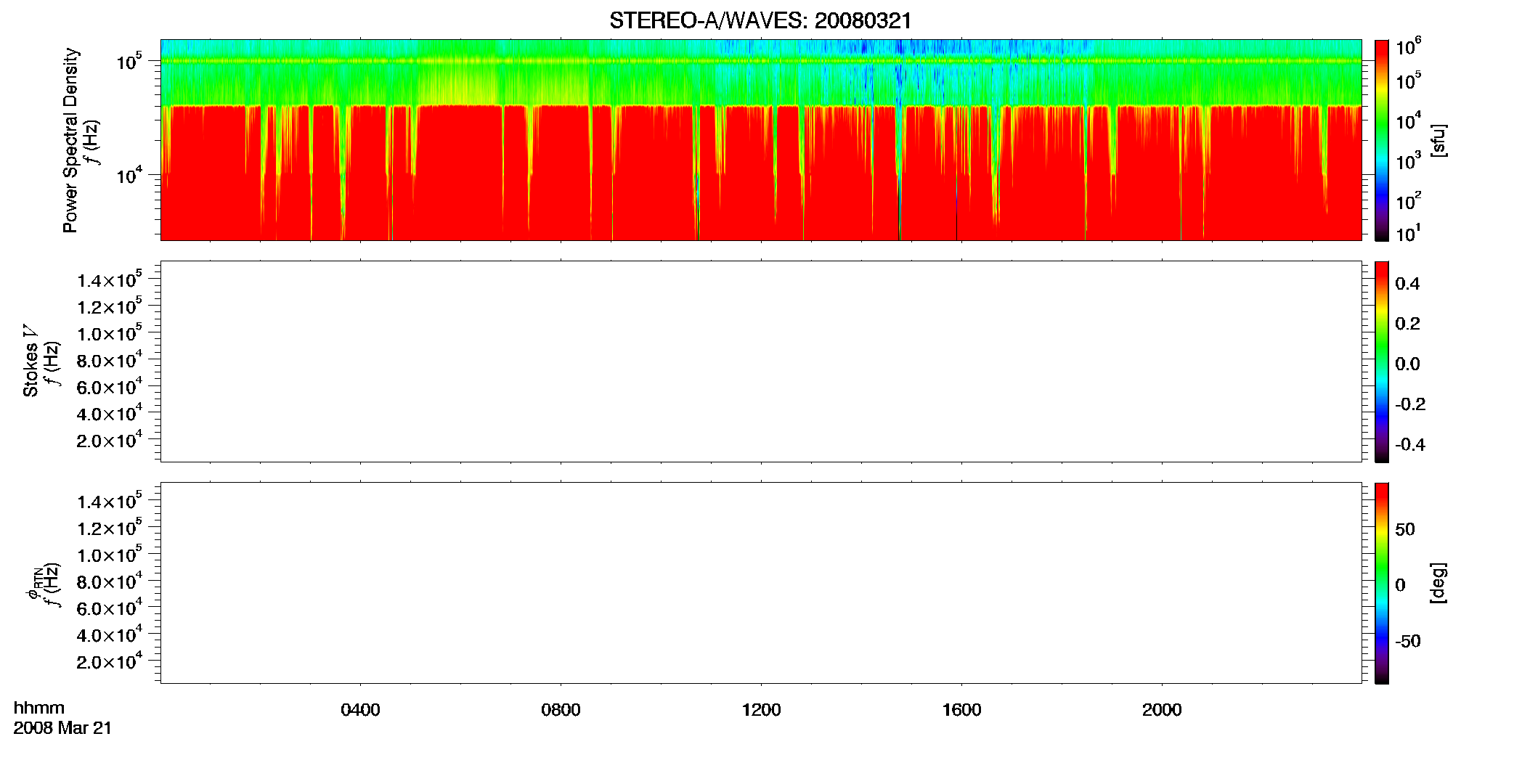The height and width of the screenshot is (784, 1522).
Task: Click the 1.4×10^5 tick in Stokes panel
Action: click(x=110, y=279)
